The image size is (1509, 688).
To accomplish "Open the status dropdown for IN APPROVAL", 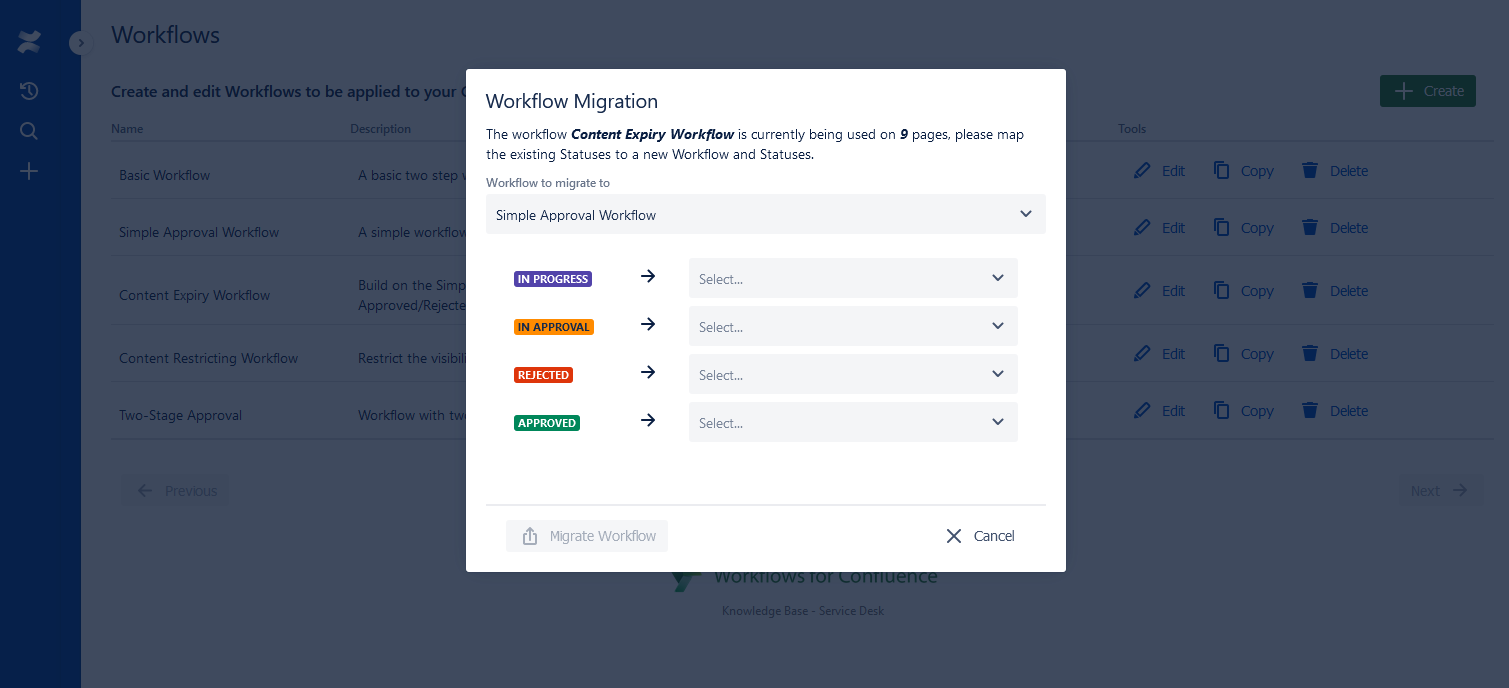I will (852, 327).
